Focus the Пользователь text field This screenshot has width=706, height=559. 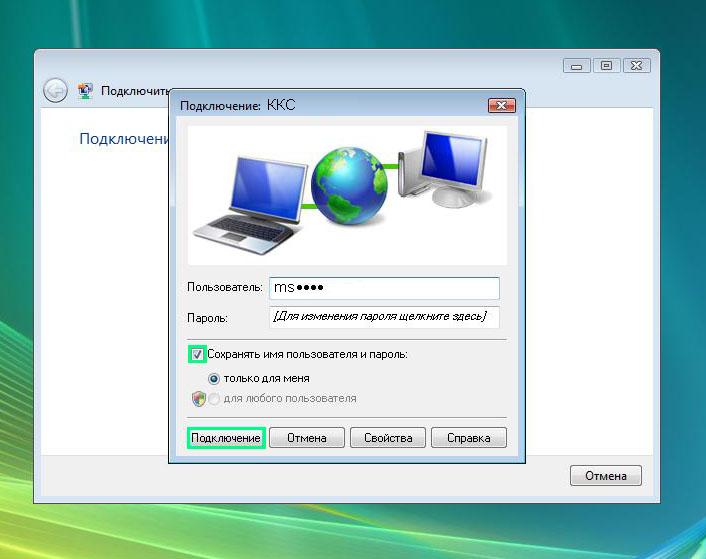[x=384, y=288]
